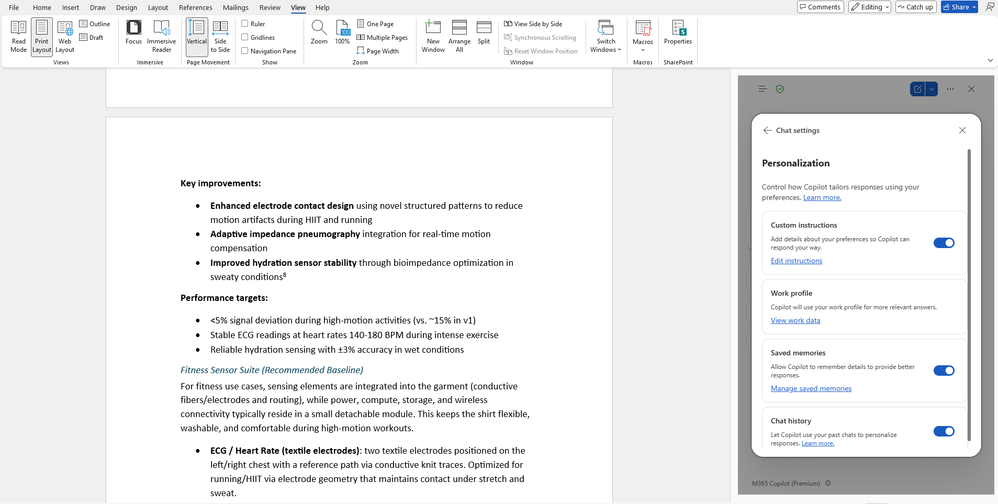The height and width of the screenshot is (504, 998).
Task: Toggle Custom instructions switch
Action: point(944,242)
